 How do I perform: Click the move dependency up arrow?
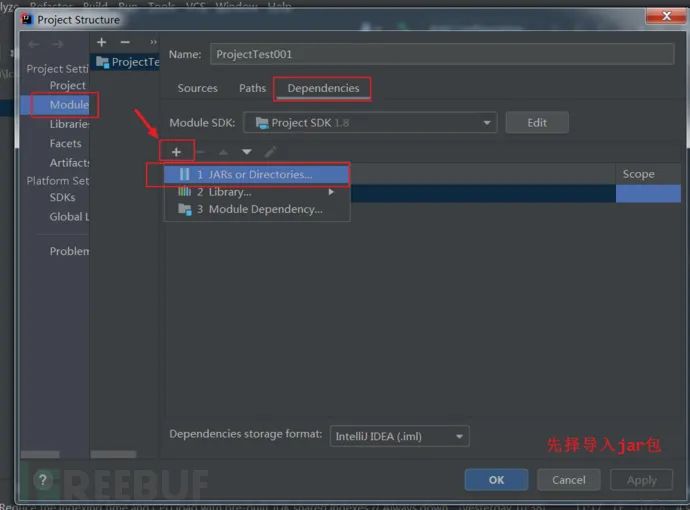tap(224, 152)
